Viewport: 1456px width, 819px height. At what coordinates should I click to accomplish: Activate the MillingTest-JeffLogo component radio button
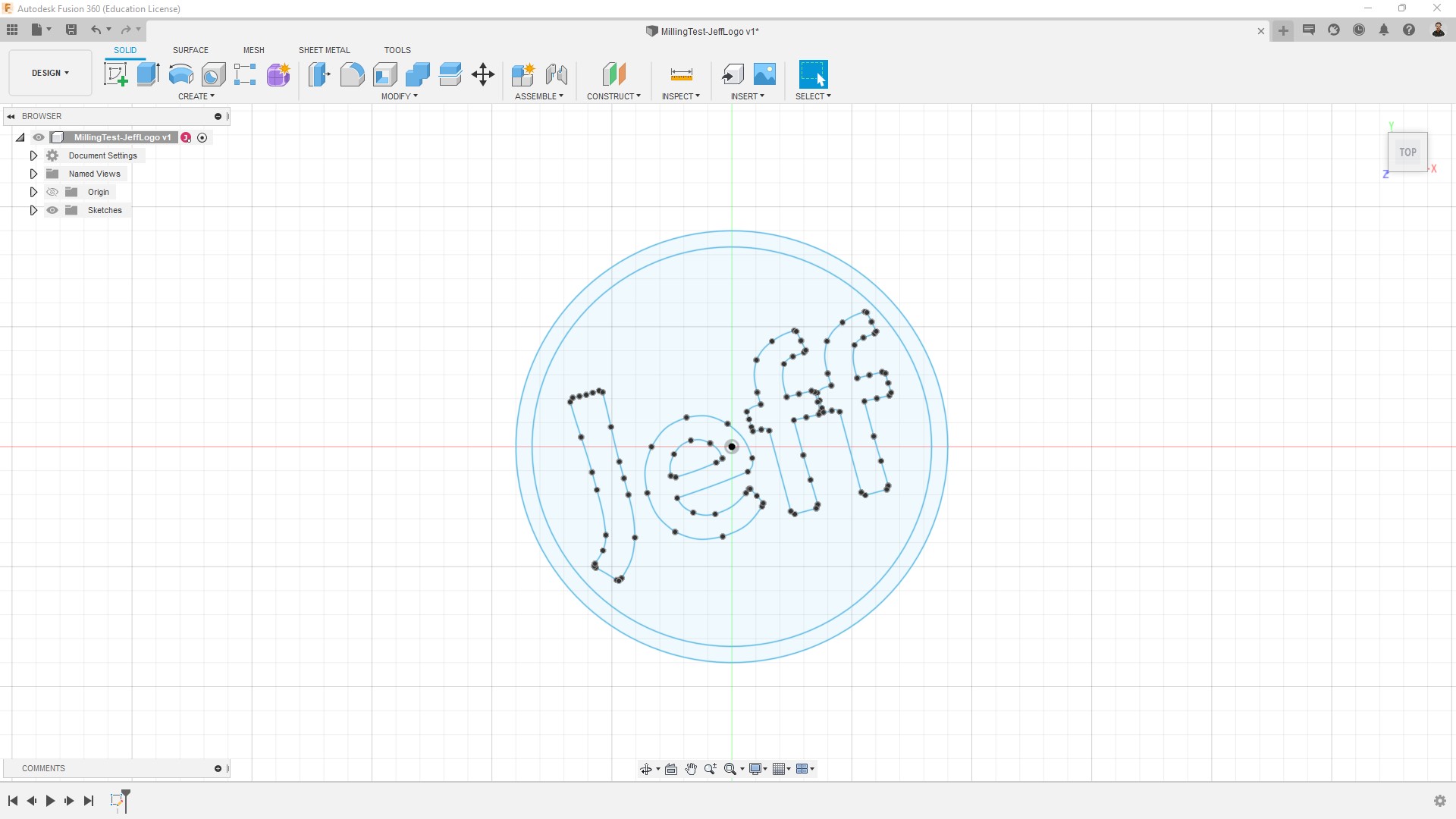click(202, 137)
